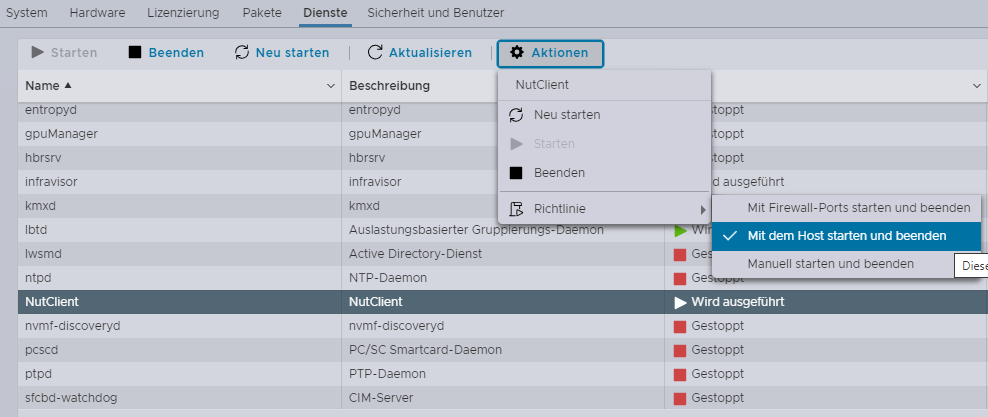Select Manuell starten und beenden
The height and width of the screenshot is (417, 988).
846,264
